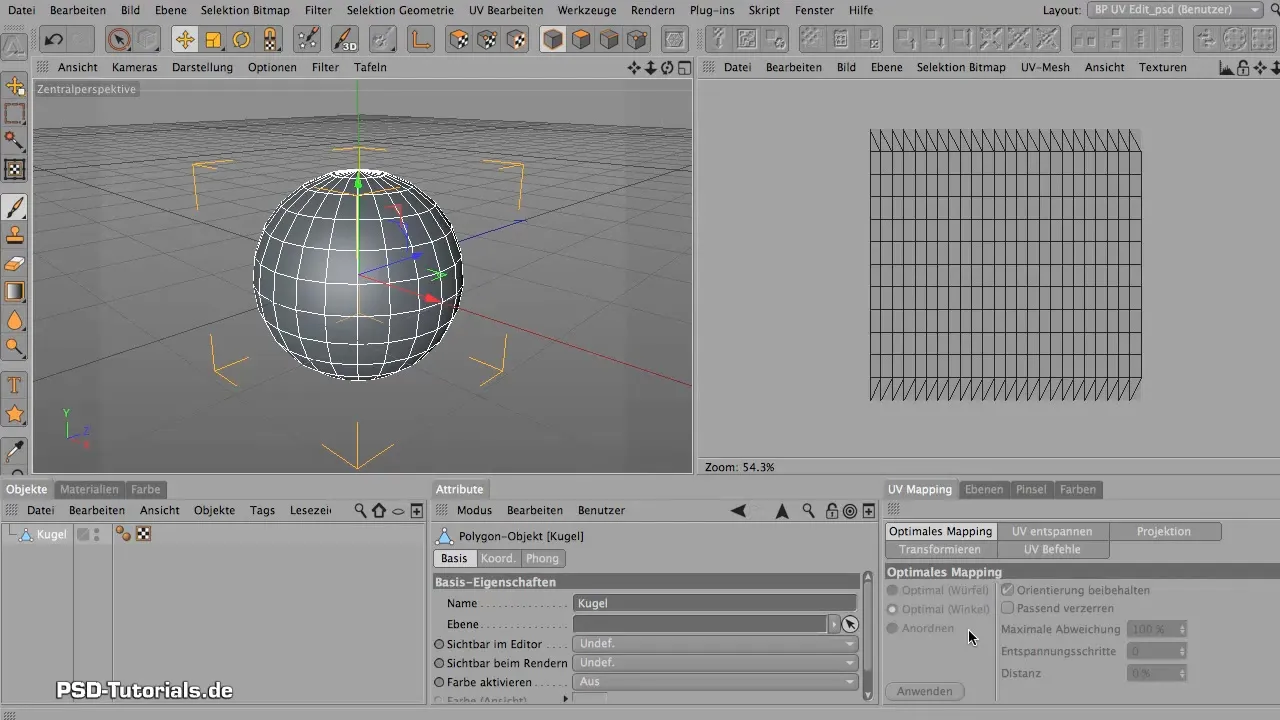The image size is (1280, 720).
Task: Expand the Ebene field arrow button
Action: (x=834, y=624)
